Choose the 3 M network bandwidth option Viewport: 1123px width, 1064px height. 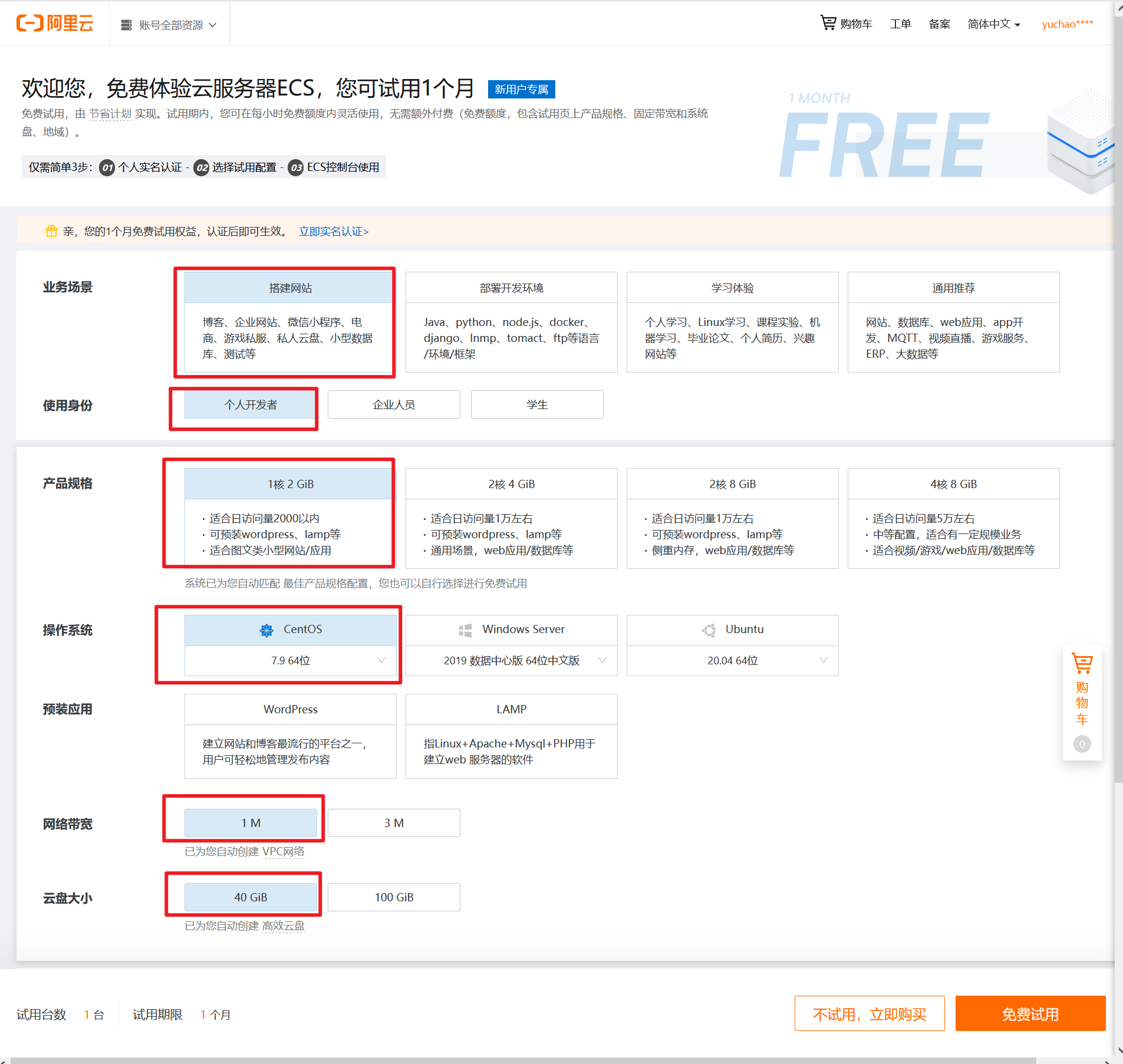point(394,823)
